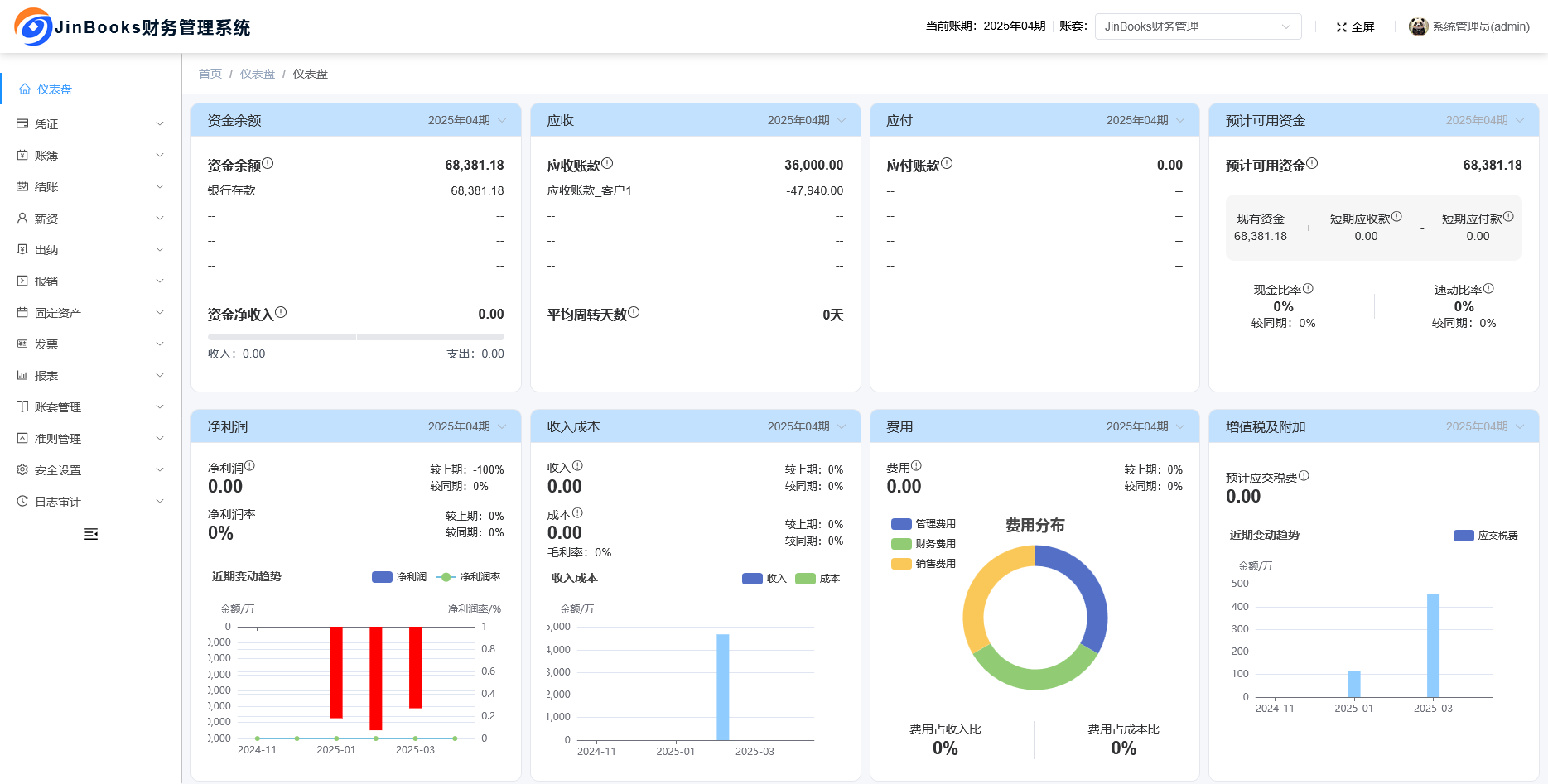This screenshot has height=784, width=1548.
Task: Click the 发票 invoice sidebar icon
Action: coord(22,344)
